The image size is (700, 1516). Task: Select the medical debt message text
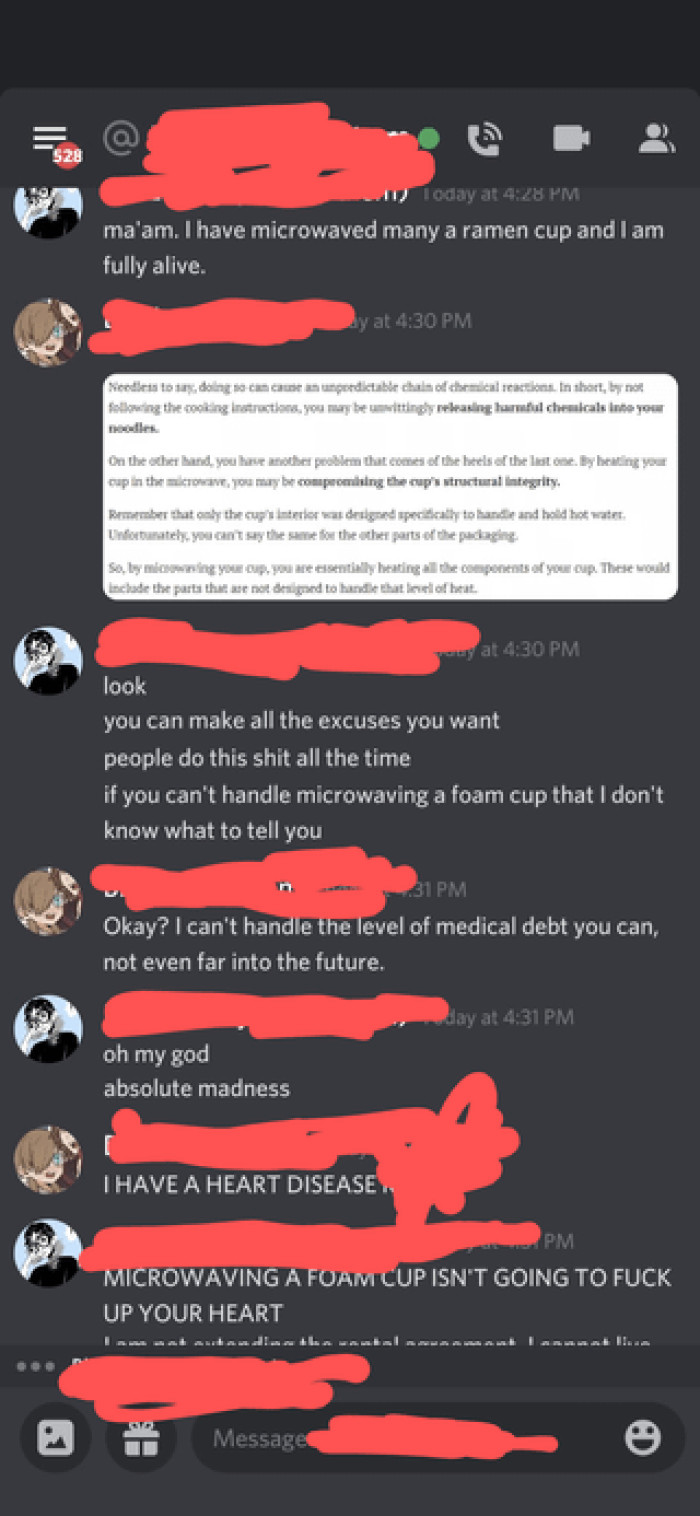pos(381,945)
